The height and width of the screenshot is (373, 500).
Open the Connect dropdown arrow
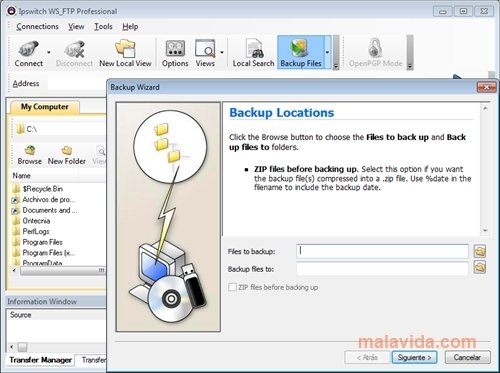(x=49, y=53)
